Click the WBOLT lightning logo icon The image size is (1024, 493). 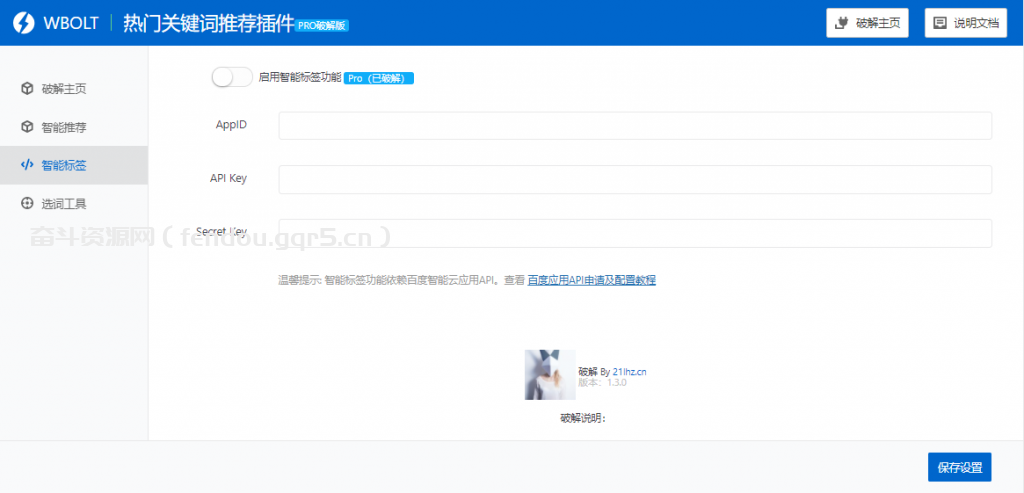coord(23,24)
